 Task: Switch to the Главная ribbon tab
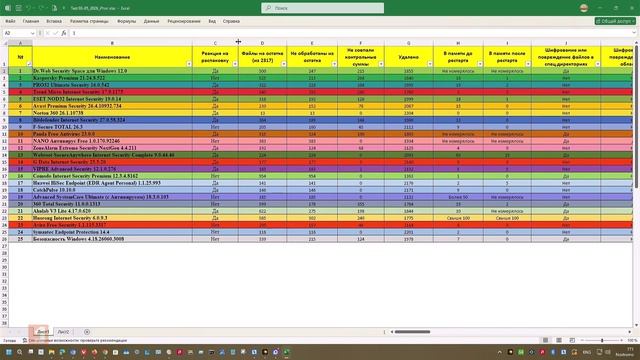click(x=31, y=21)
